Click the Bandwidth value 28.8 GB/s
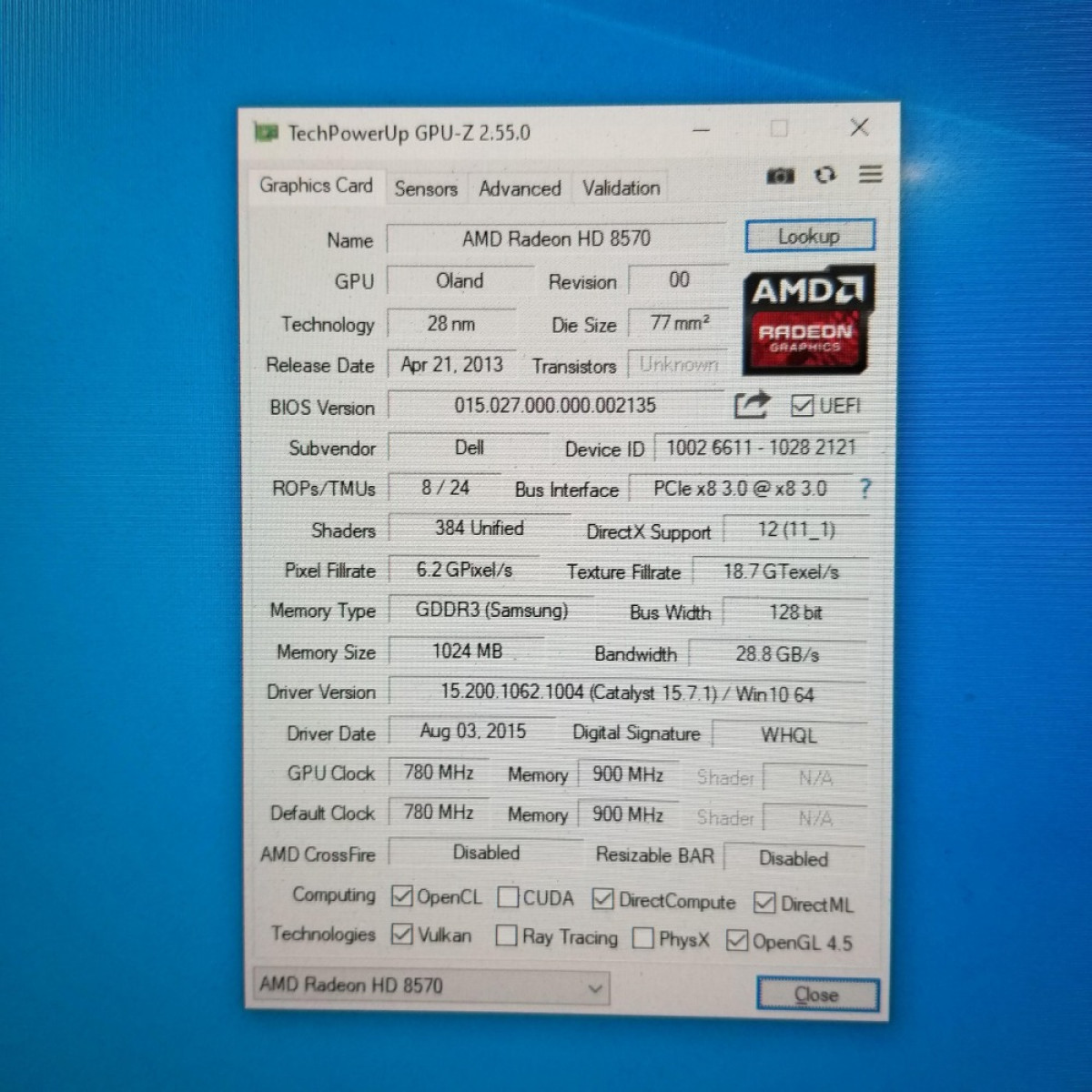This screenshot has width=1092, height=1092. (777, 654)
